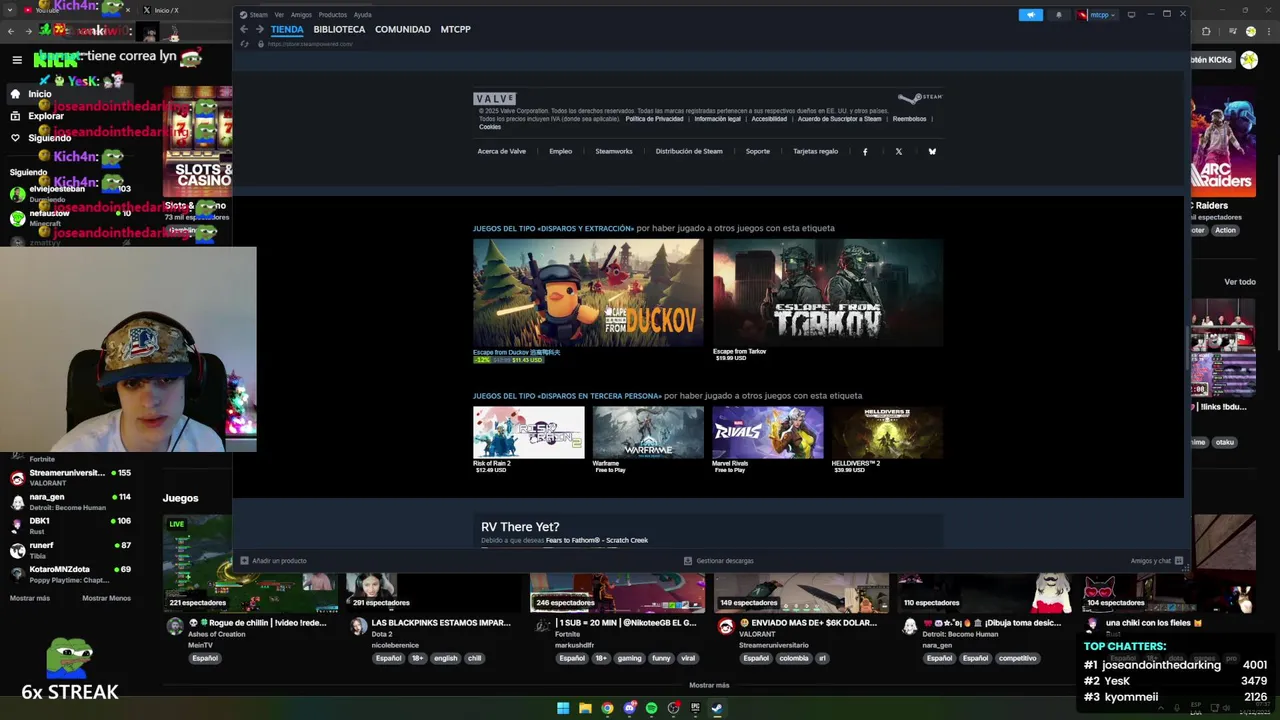The width and height of the screenshot is (1280, 720).
Task: Click the plus icon to add a product
Action: tap(244, 561)
